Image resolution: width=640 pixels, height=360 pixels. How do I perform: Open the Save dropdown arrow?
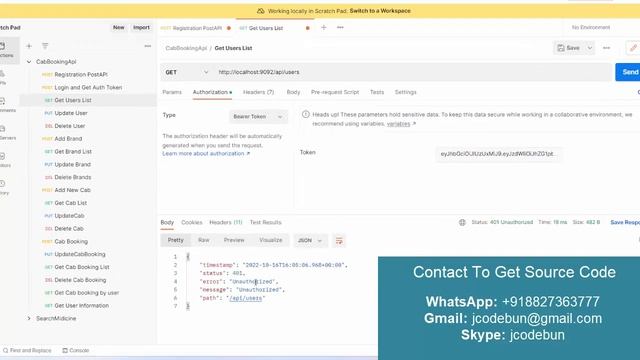click(590, 48)
